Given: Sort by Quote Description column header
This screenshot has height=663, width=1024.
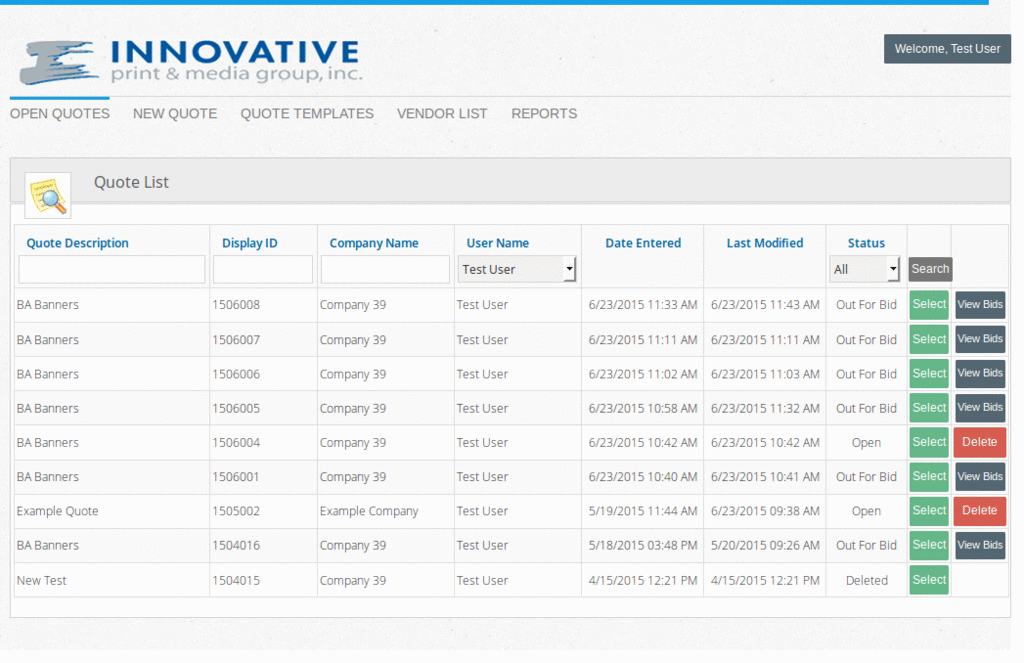Looking at the screenshot, I should [78, 243].
